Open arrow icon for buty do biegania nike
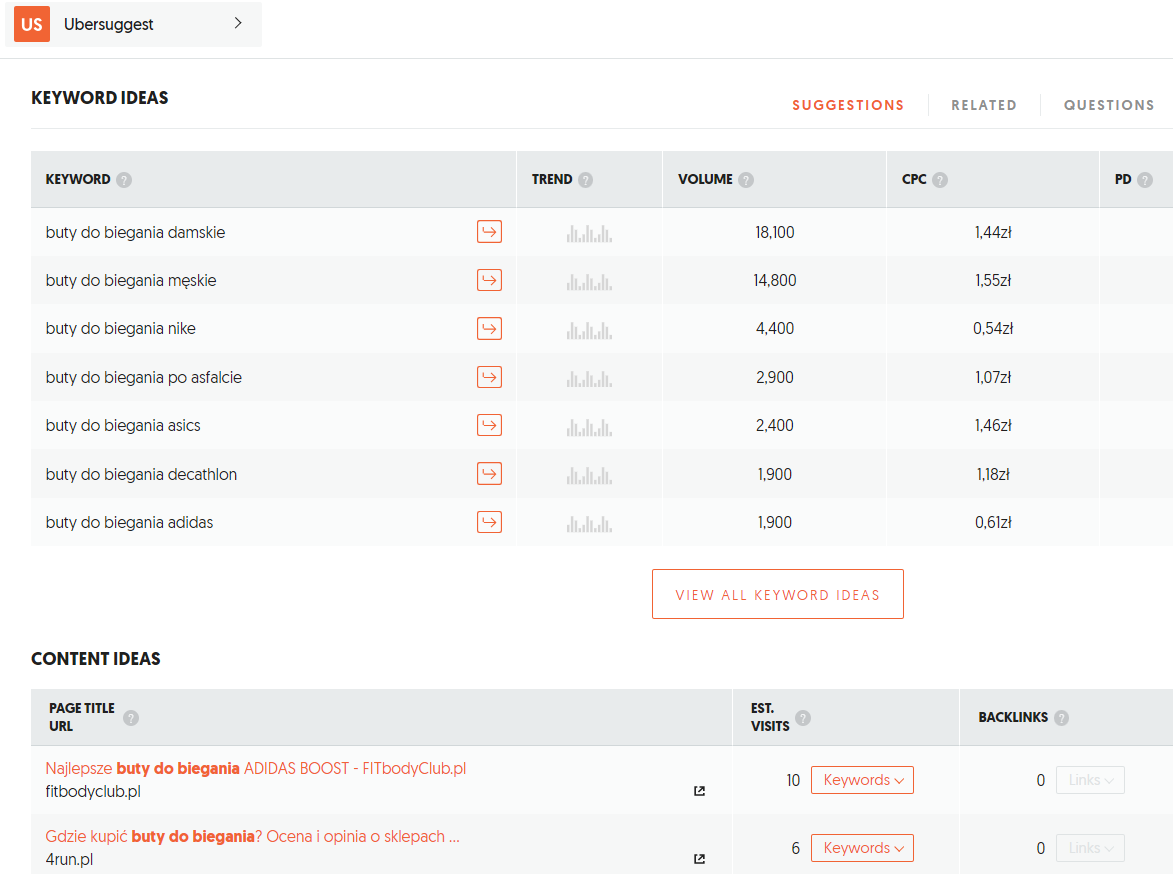Image resolution: width=1173 pixels, height=874 pixels. pyautogui.click(x=489, y=328)
